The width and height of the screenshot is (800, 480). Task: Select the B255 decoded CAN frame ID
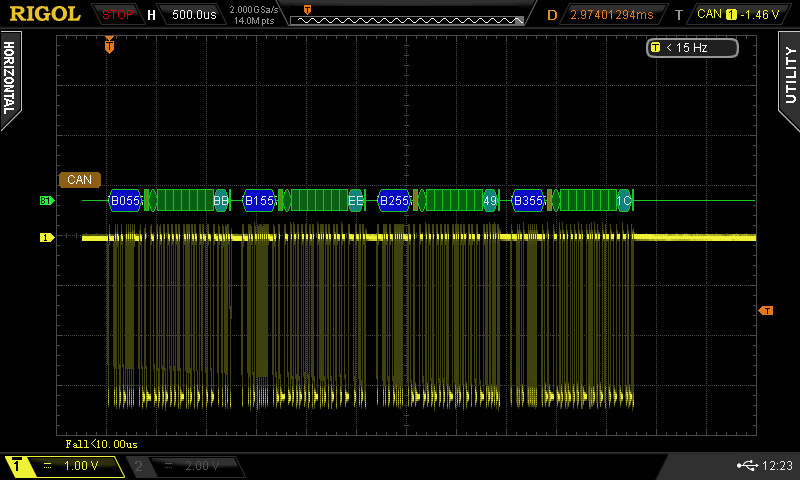(x=394, y=201)
